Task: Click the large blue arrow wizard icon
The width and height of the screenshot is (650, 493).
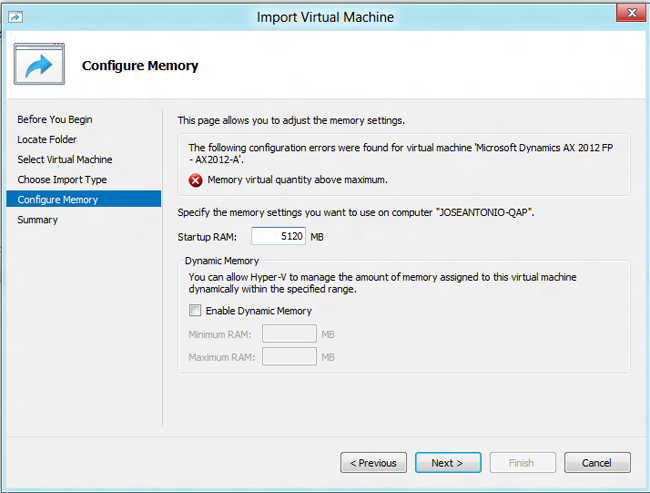Action: (39, 64)
